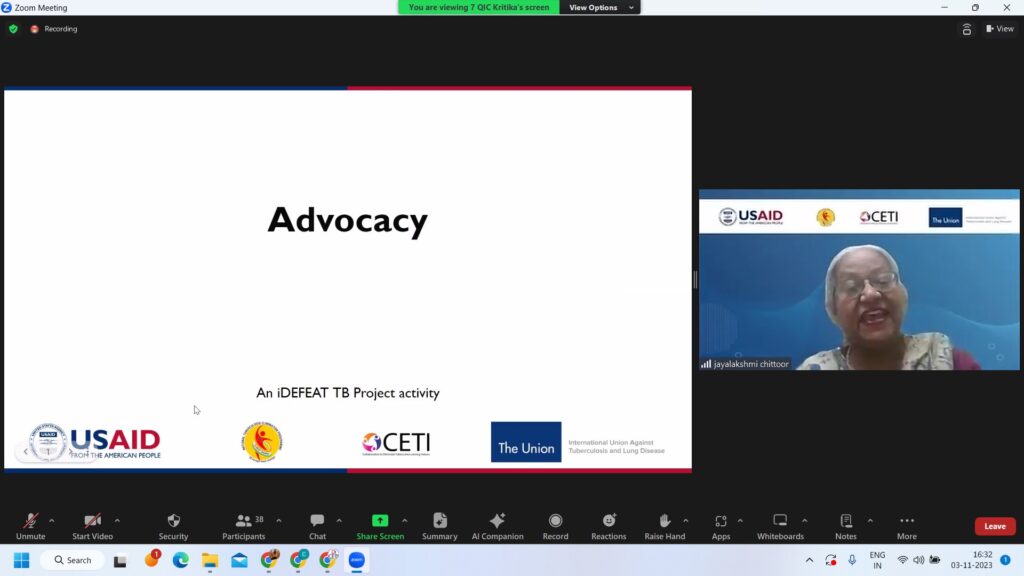Start Video in Zoom toolbar
Screen dimensions: 1024x576
pos(92,525)
